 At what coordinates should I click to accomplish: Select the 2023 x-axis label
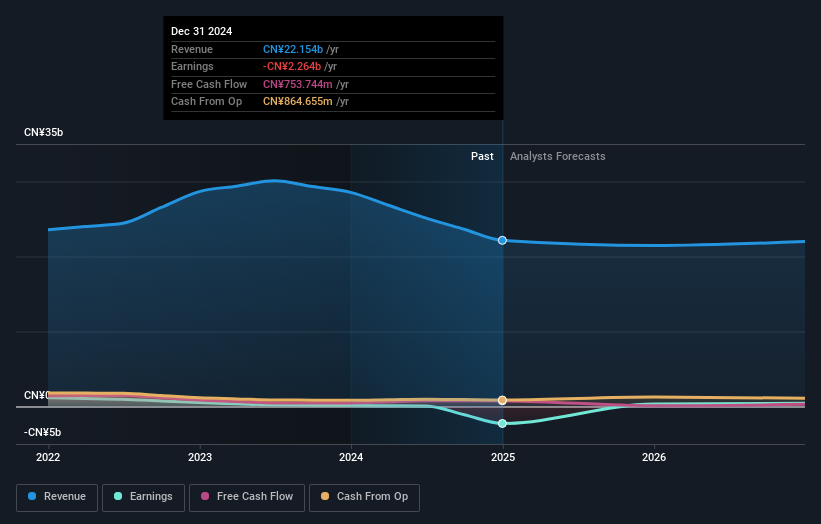pyautogui.click(x=200, y=457)
